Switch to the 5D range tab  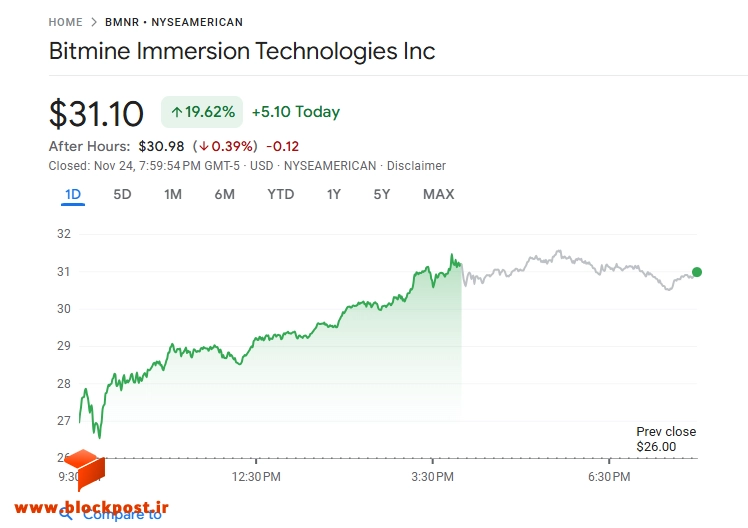(122, 195)
